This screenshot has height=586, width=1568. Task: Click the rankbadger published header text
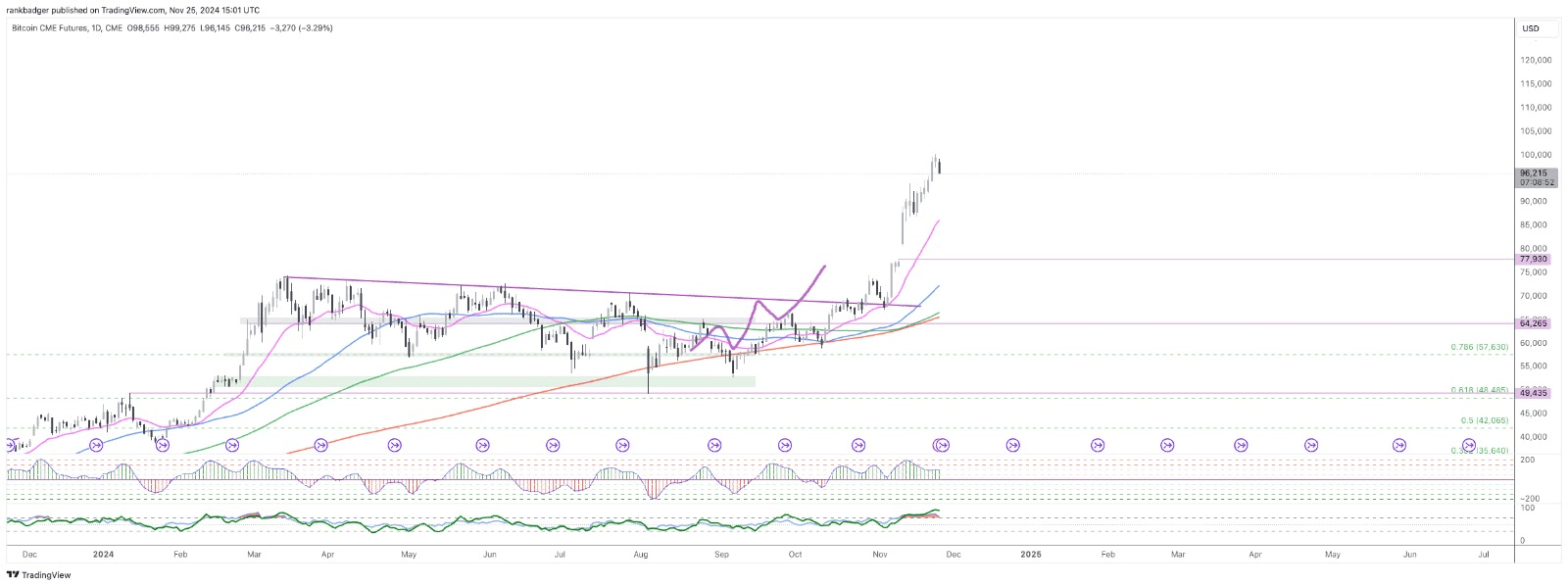point(133,10)
